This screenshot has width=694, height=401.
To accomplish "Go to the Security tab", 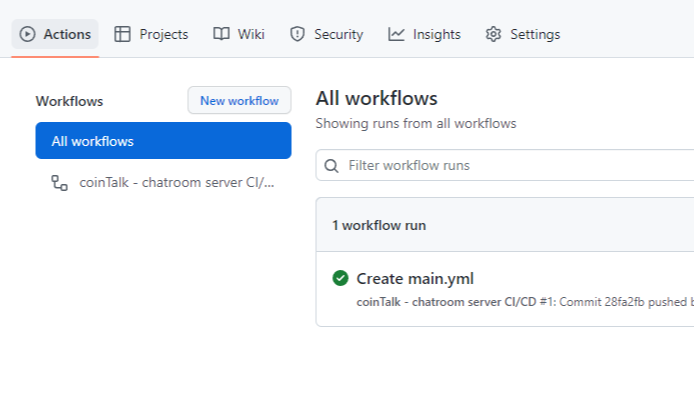I will [x=326, y=34].
